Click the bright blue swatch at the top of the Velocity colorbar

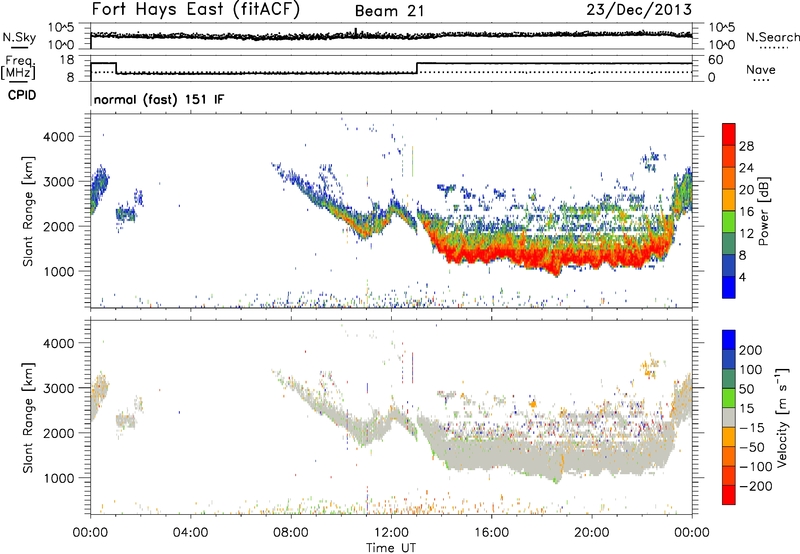pyautogui.click(x=729, y=340)
